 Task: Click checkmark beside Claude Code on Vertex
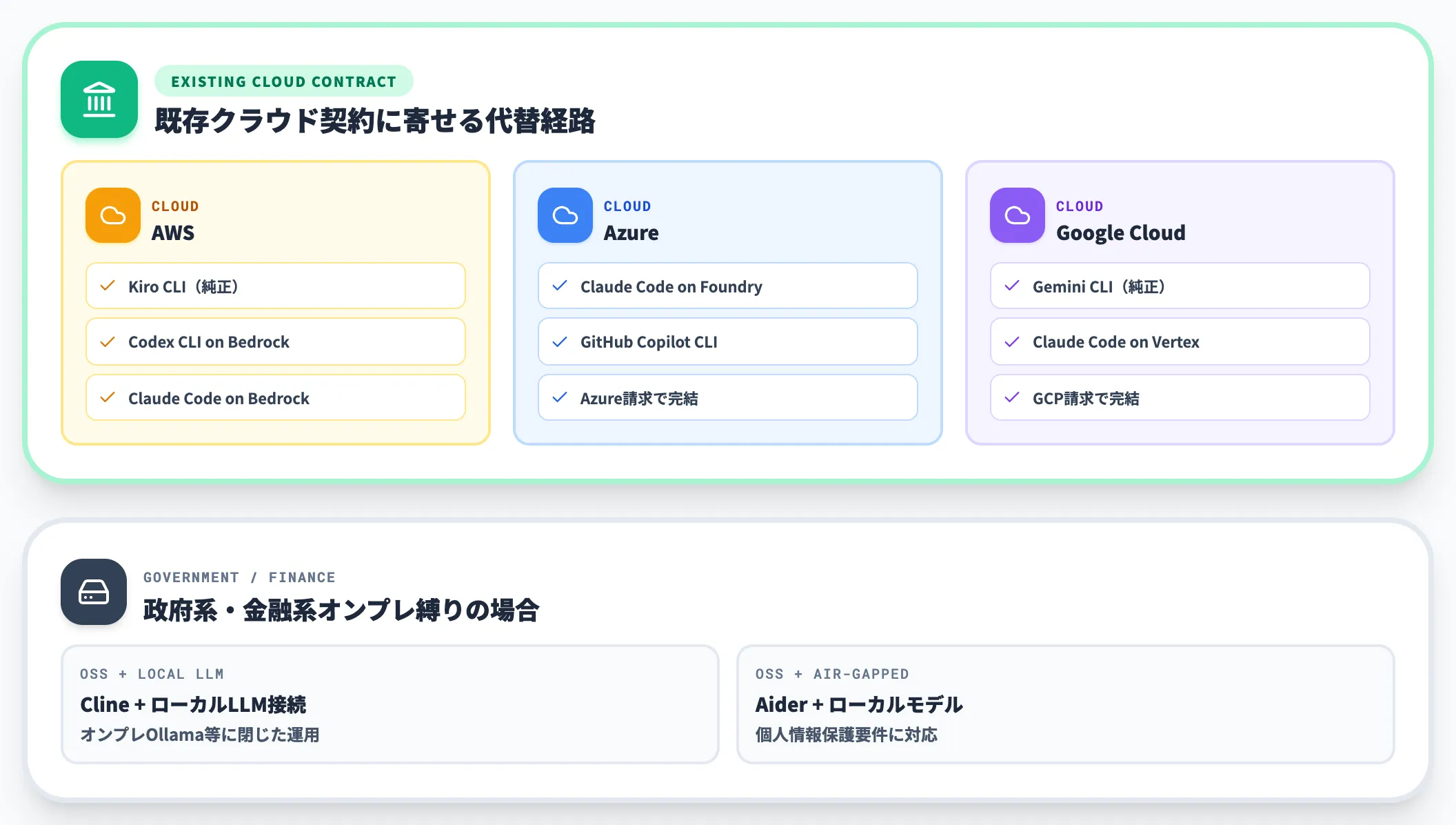[x=1012, y=342]
